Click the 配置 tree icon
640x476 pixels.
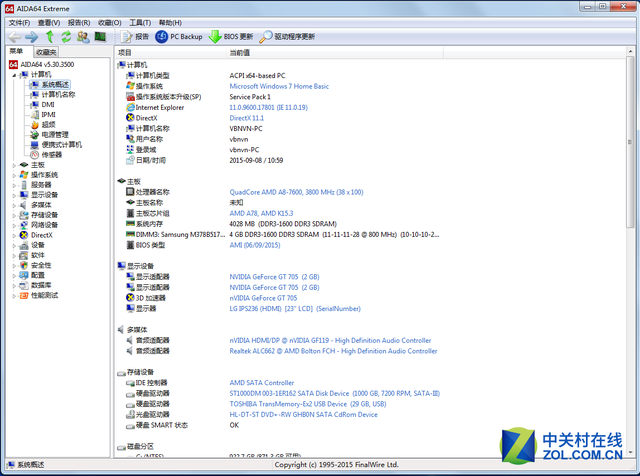pos(24,276)
